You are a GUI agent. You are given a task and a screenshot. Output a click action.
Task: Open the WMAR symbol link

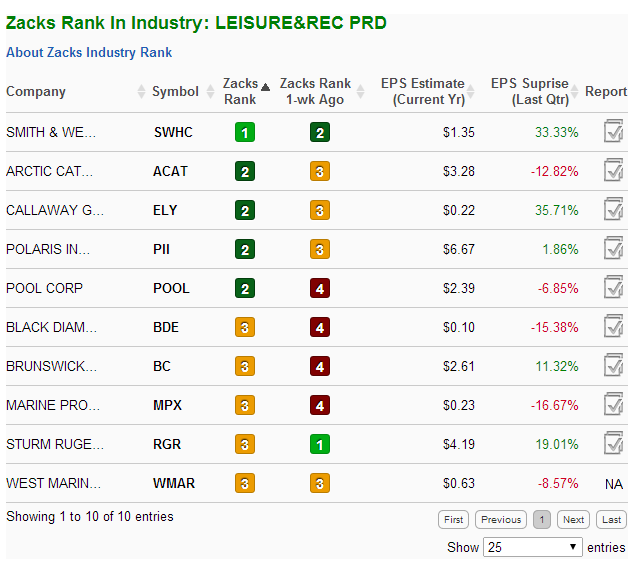coord(174,484)
